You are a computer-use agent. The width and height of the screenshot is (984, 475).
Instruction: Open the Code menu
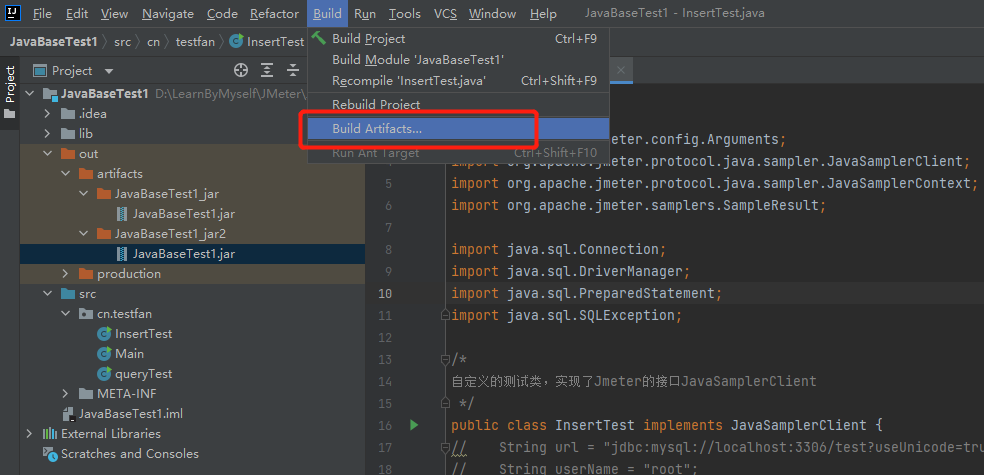222,13
